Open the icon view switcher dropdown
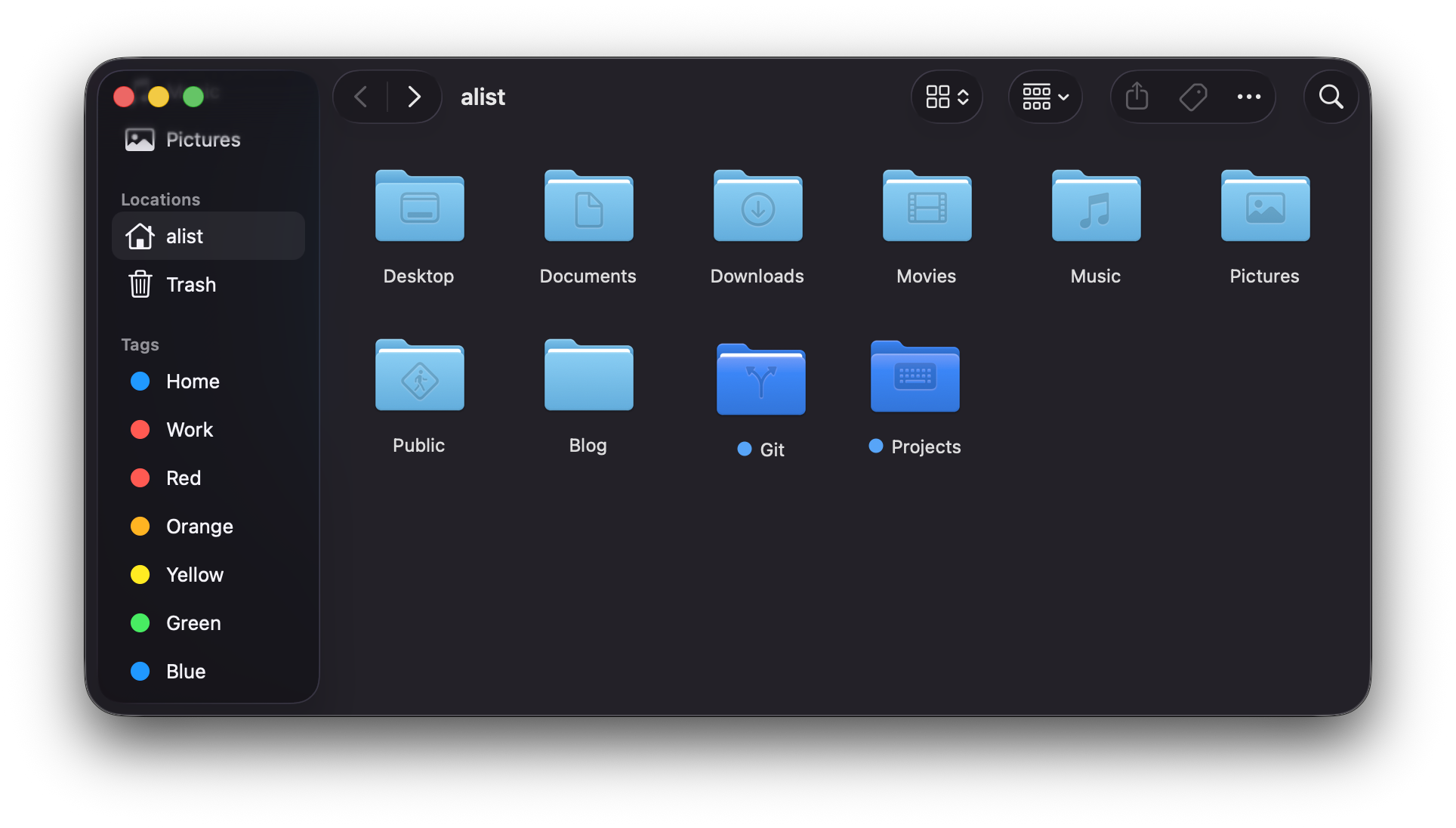Viewport: 1456px width, 828px height. [947, 97]
